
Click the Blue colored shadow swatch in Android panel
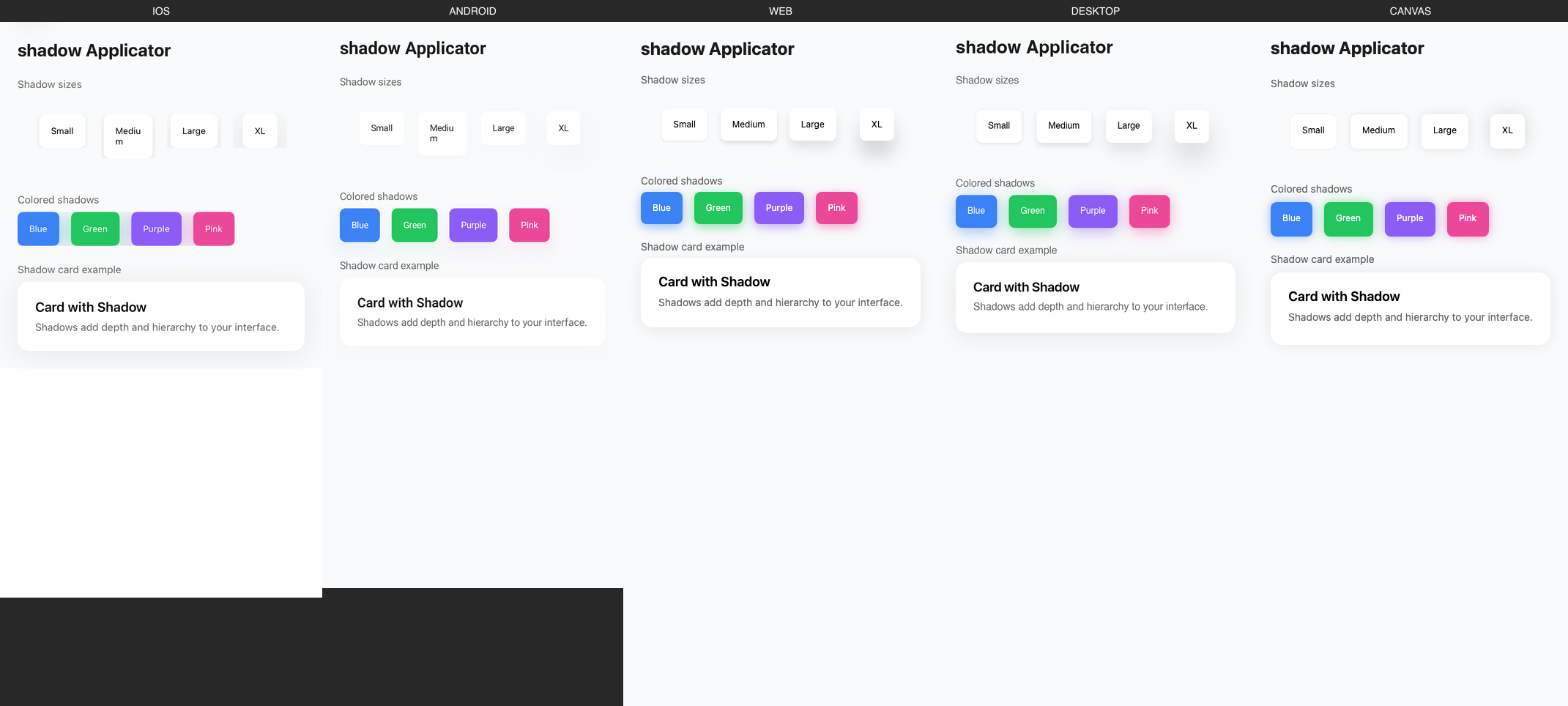click(x=360, y=226)
